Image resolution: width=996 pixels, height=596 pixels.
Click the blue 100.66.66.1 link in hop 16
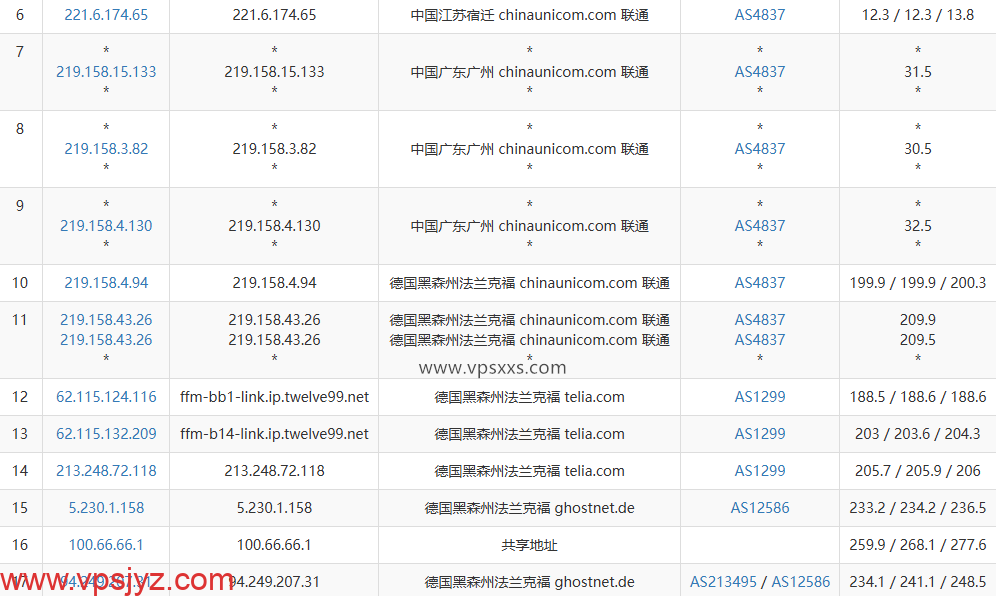click(106, 545)
